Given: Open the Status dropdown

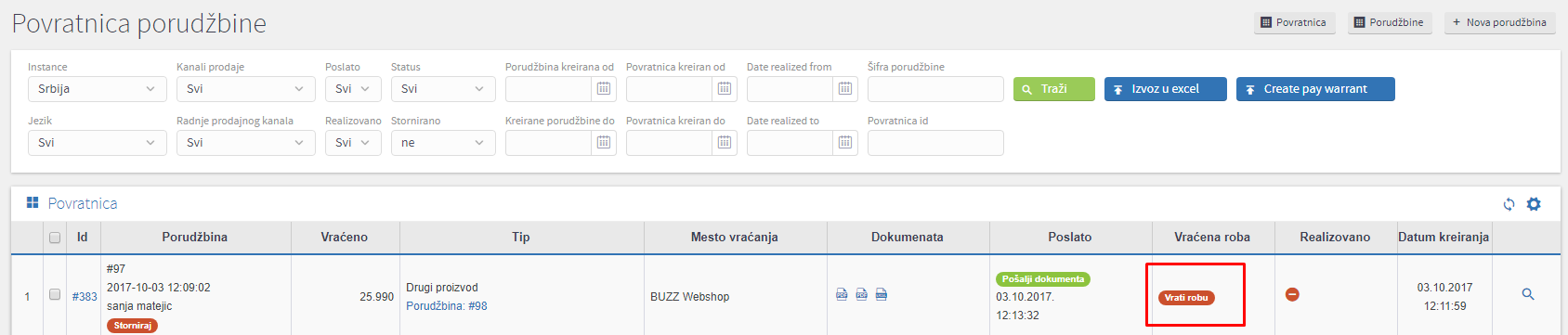Looking at the screenshot, I should (443, 89).
